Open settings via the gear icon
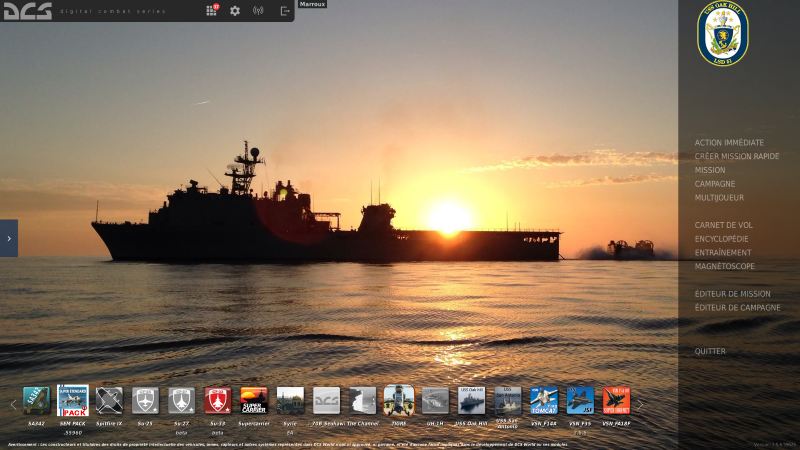Screen dimensions: 800x450 [235, 11]
